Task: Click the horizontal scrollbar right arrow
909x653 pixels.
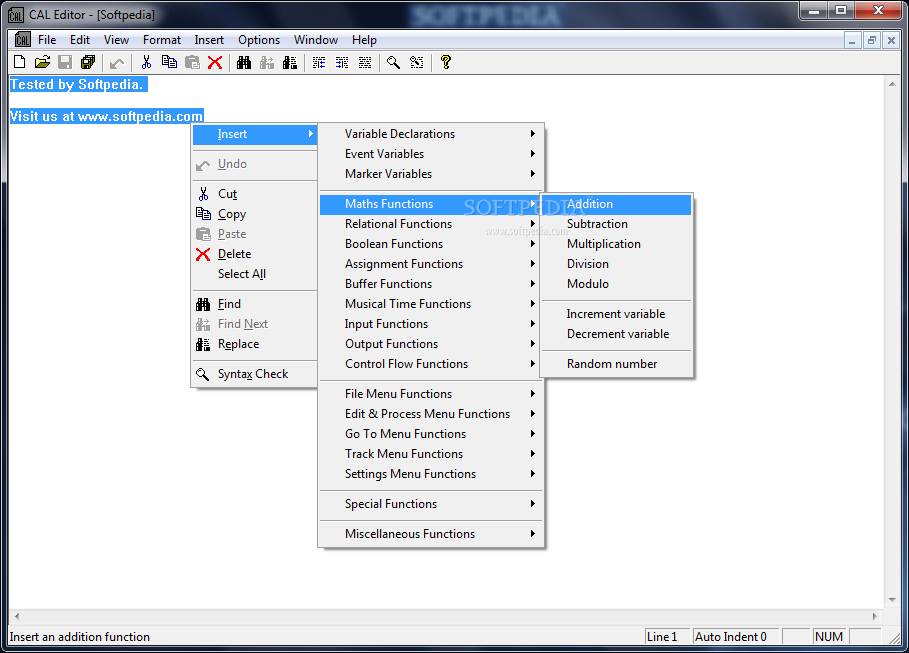Action: 875,616
